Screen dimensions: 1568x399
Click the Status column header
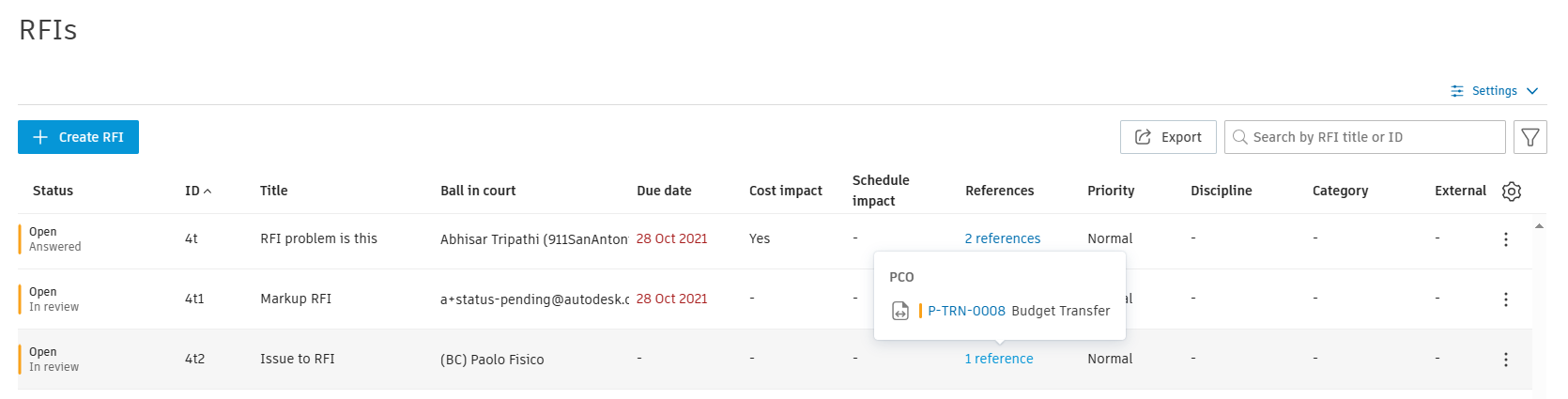53,191
